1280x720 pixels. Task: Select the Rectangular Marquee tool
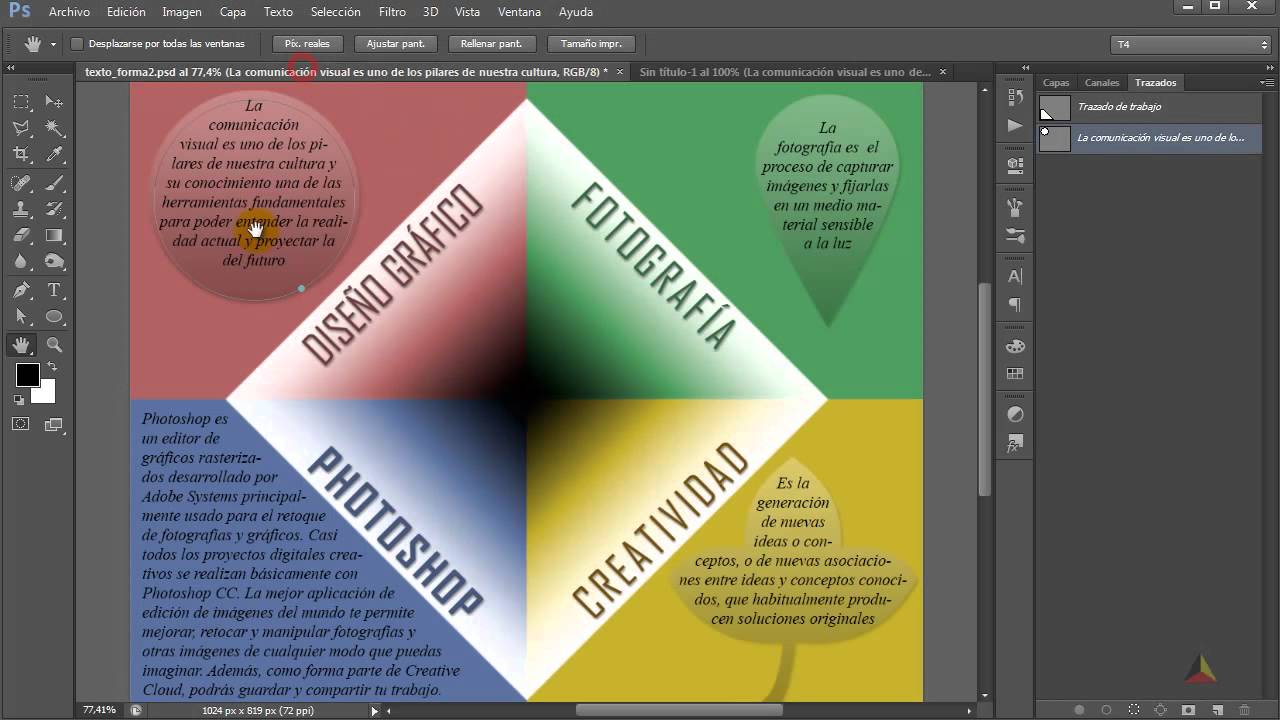click(x=21, y=102)
